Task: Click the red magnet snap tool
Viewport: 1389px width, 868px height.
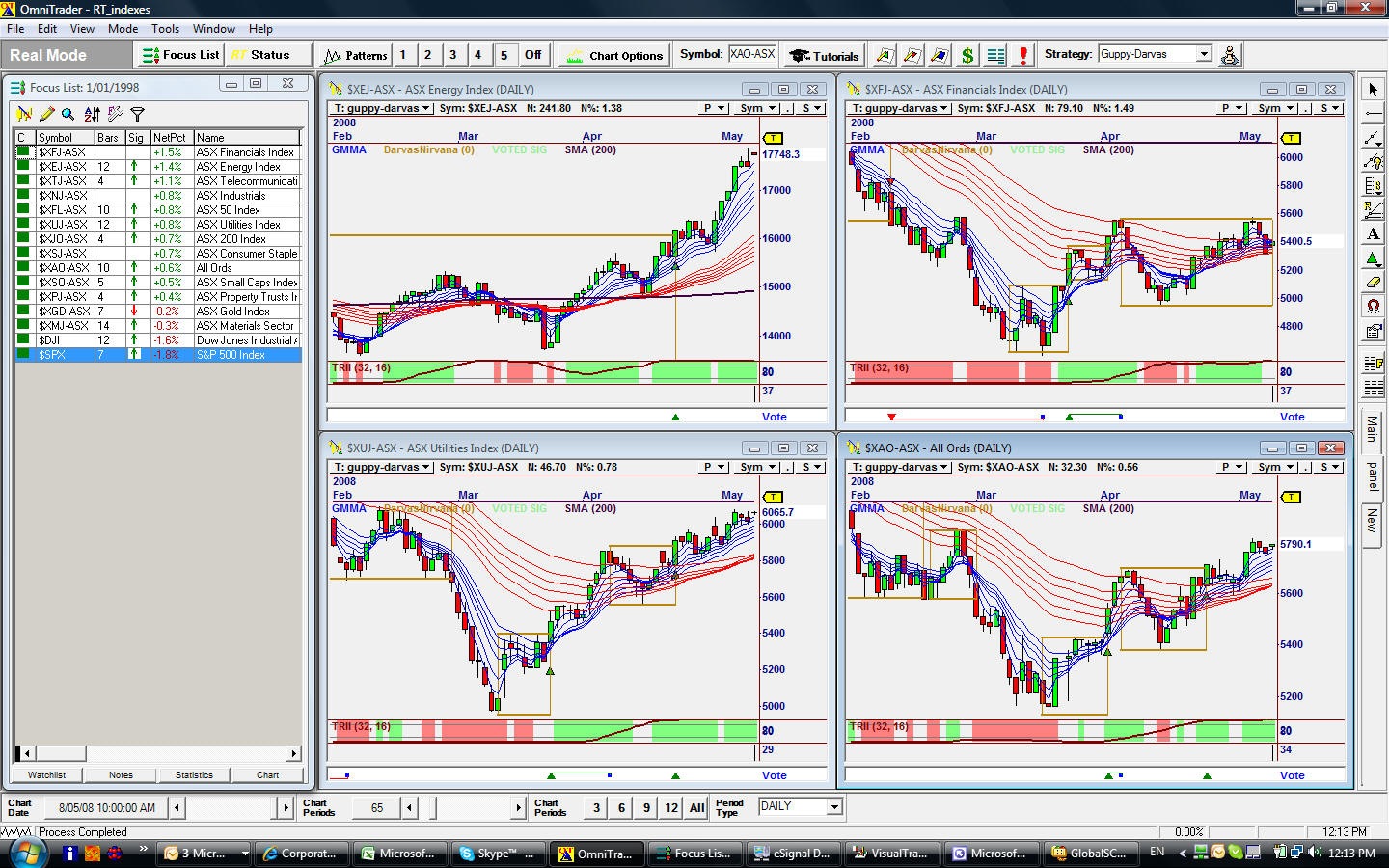Action: [x=1373, y=307]
